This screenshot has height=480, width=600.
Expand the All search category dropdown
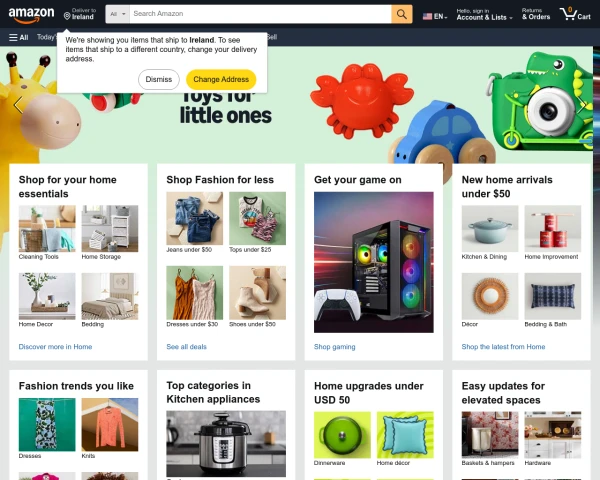(117, 14)
